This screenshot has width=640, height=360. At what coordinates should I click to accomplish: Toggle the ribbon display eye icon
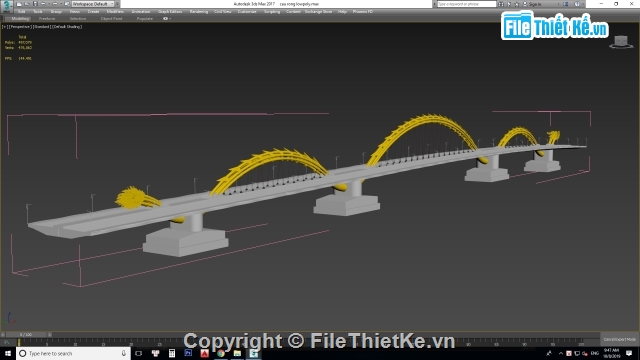click(165, 19)
